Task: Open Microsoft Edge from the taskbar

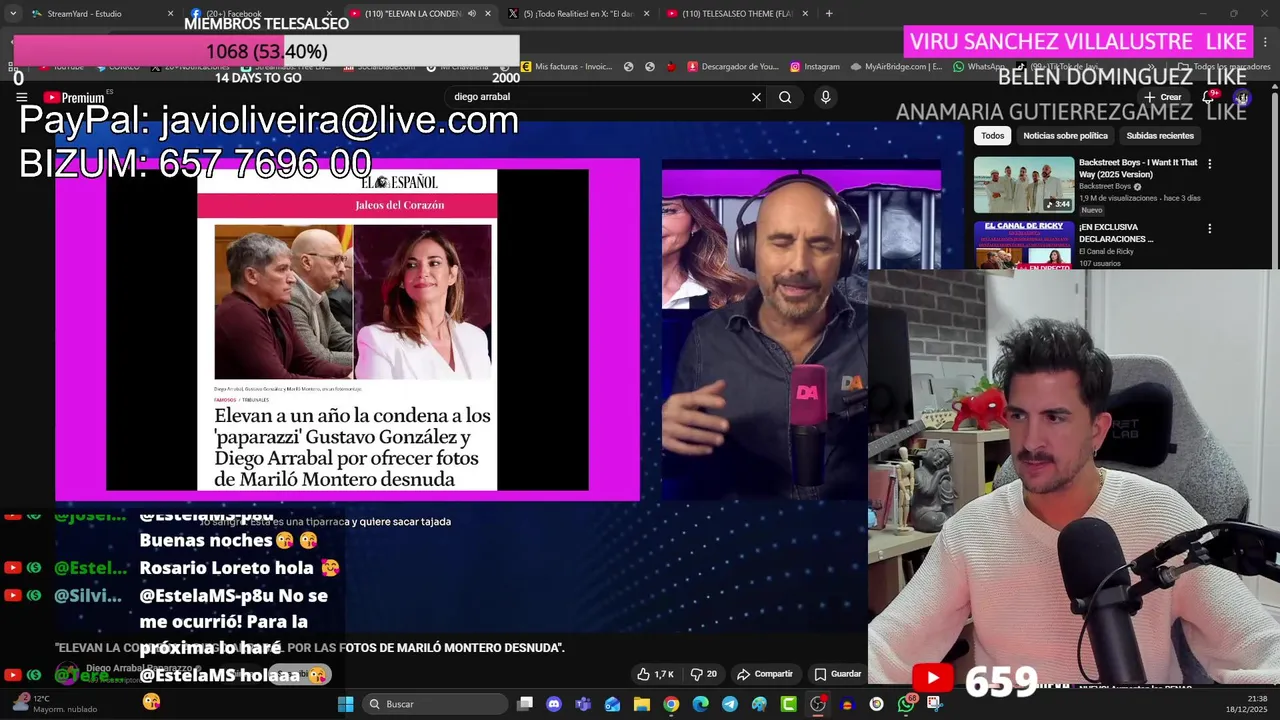Action: (x=700, y=704)
